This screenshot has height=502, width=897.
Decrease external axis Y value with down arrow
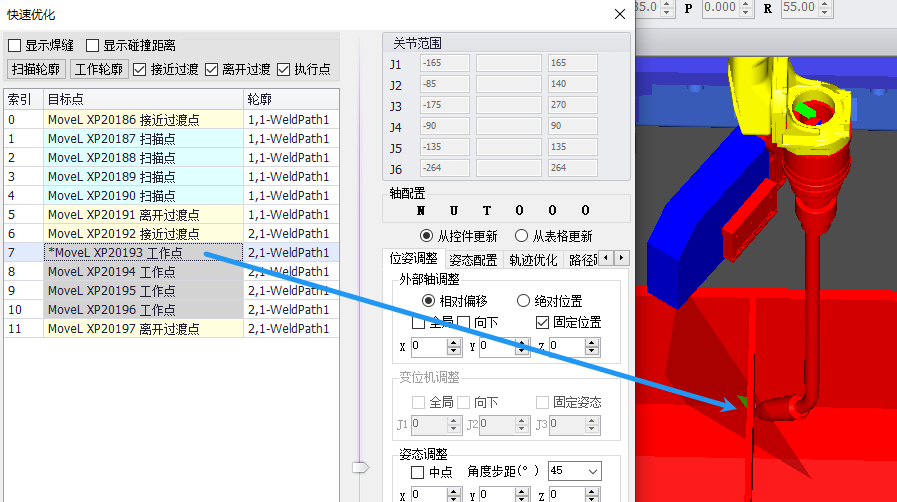(522, 352)
